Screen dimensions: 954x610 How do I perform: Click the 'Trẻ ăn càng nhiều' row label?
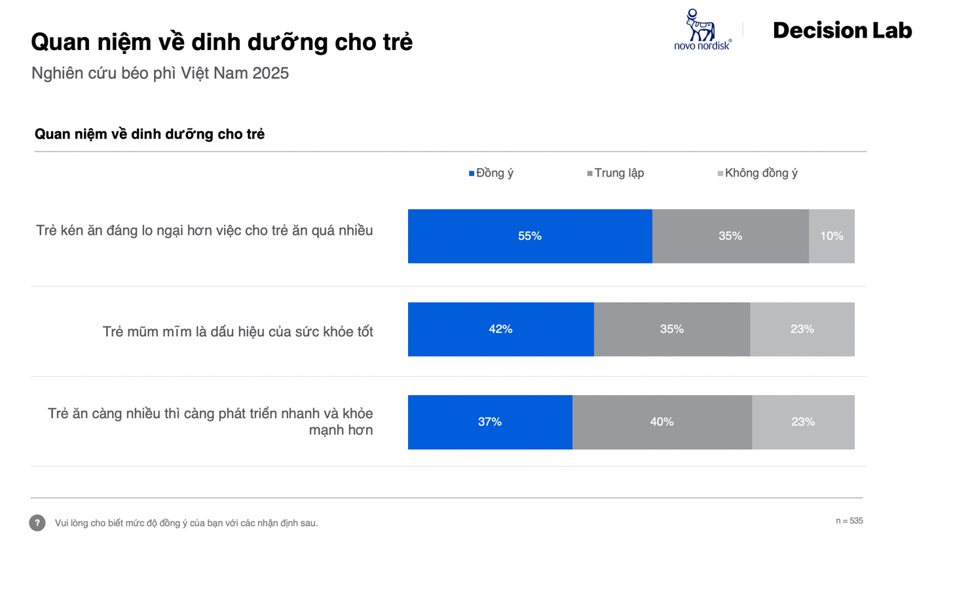coord(210,422)
